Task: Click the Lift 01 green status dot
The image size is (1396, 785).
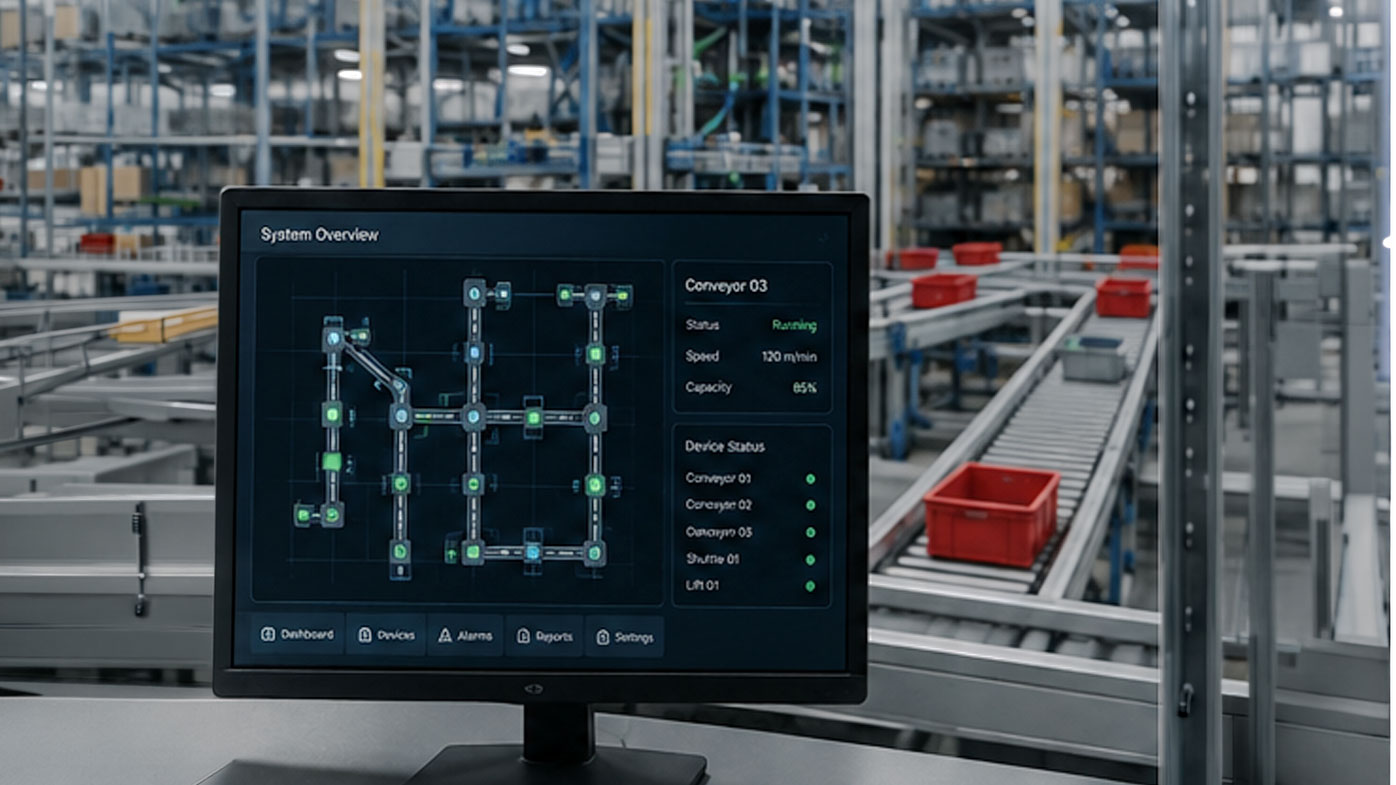Action: pyautogui.click(x=810, y=586)
